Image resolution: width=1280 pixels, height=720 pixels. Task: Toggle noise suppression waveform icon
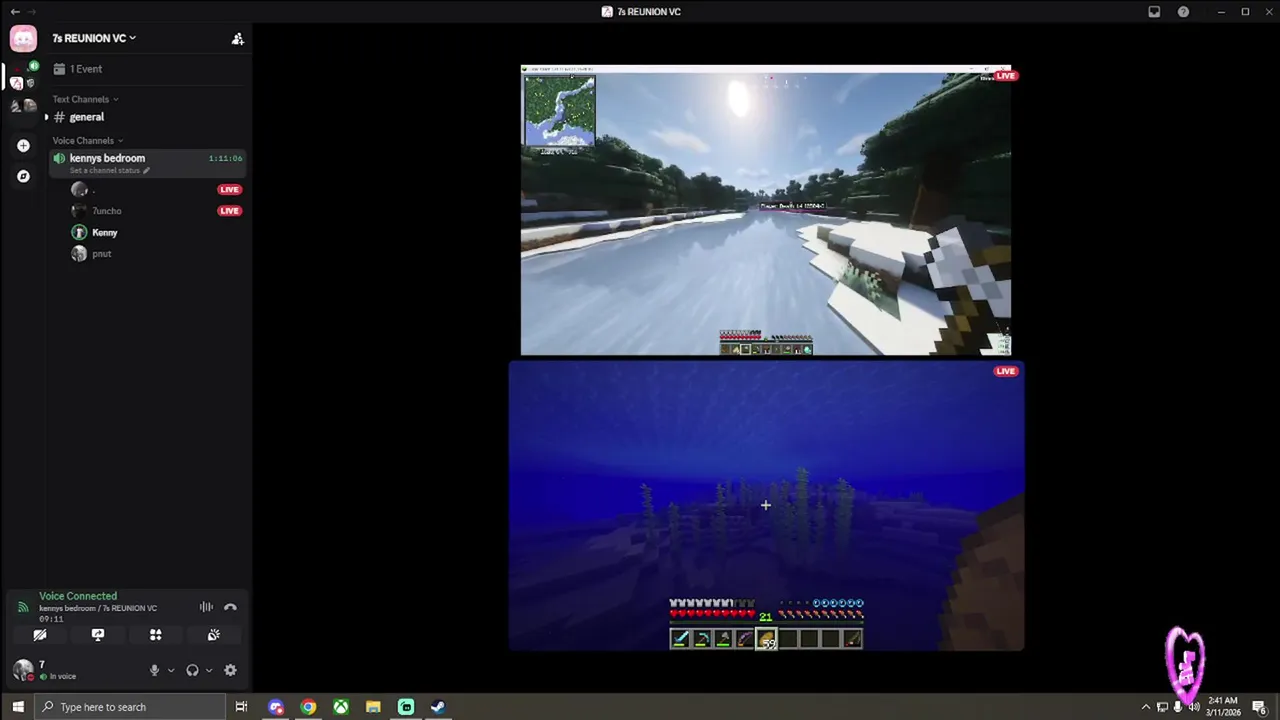click(206, 607)
